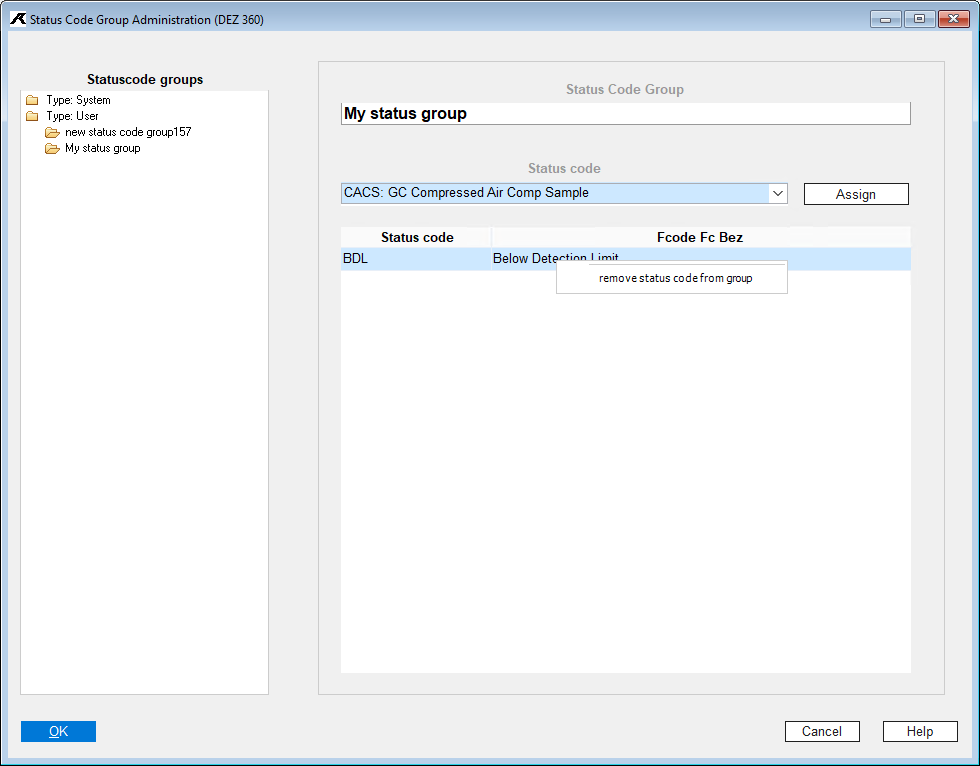Choose remove status code from group
980x766 pixels.
click(675, 278)
